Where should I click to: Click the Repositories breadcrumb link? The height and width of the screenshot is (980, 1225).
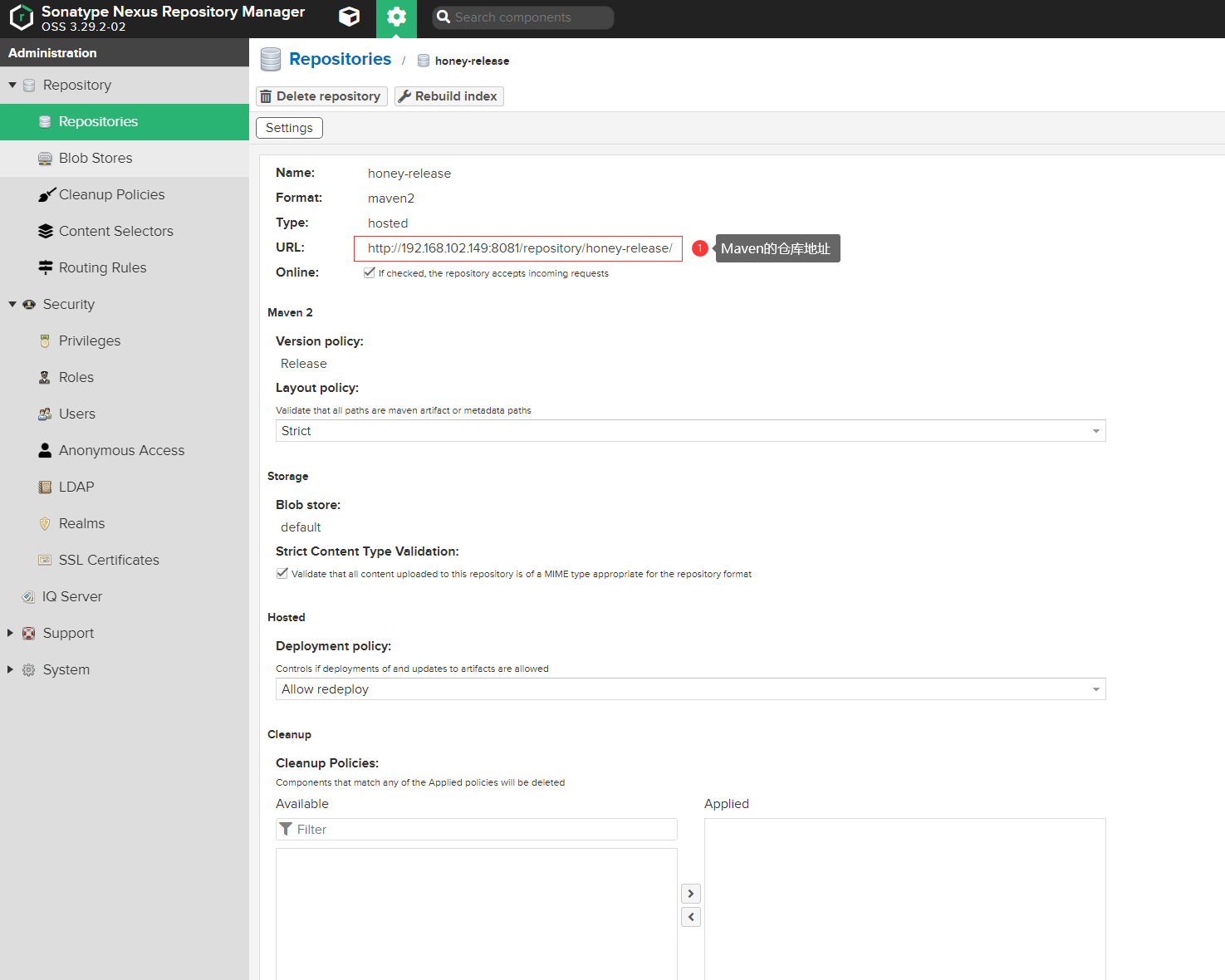(x=340, y=59)
